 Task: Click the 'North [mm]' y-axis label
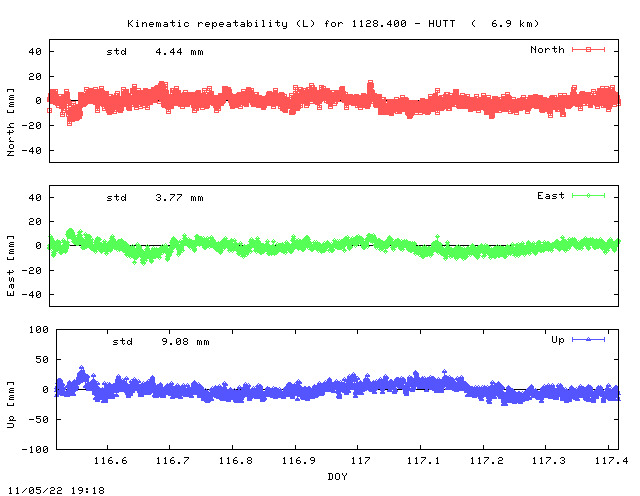click(x=11, y=122)
